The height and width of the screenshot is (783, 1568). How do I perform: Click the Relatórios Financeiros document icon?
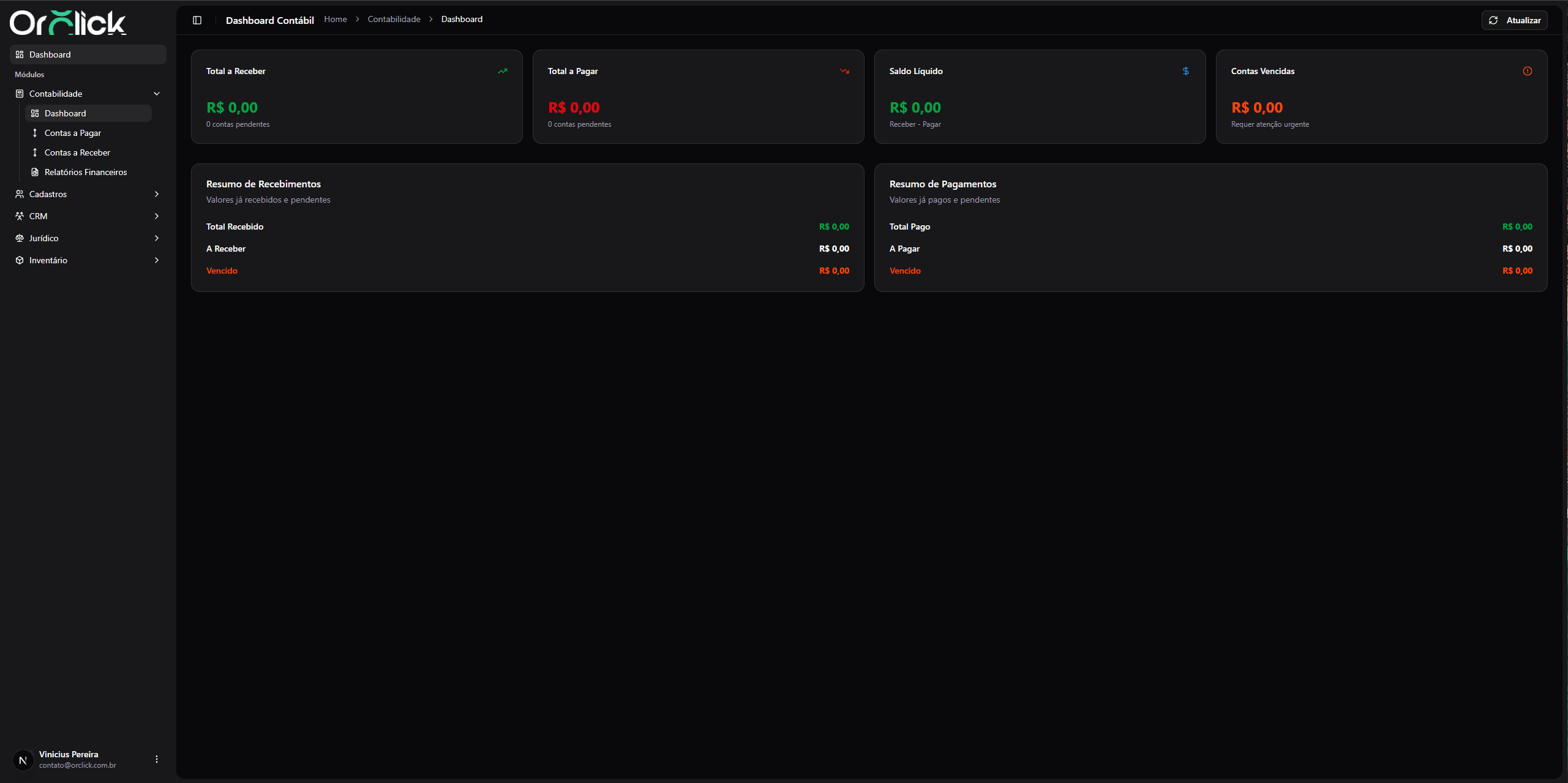tap(35, 172)
